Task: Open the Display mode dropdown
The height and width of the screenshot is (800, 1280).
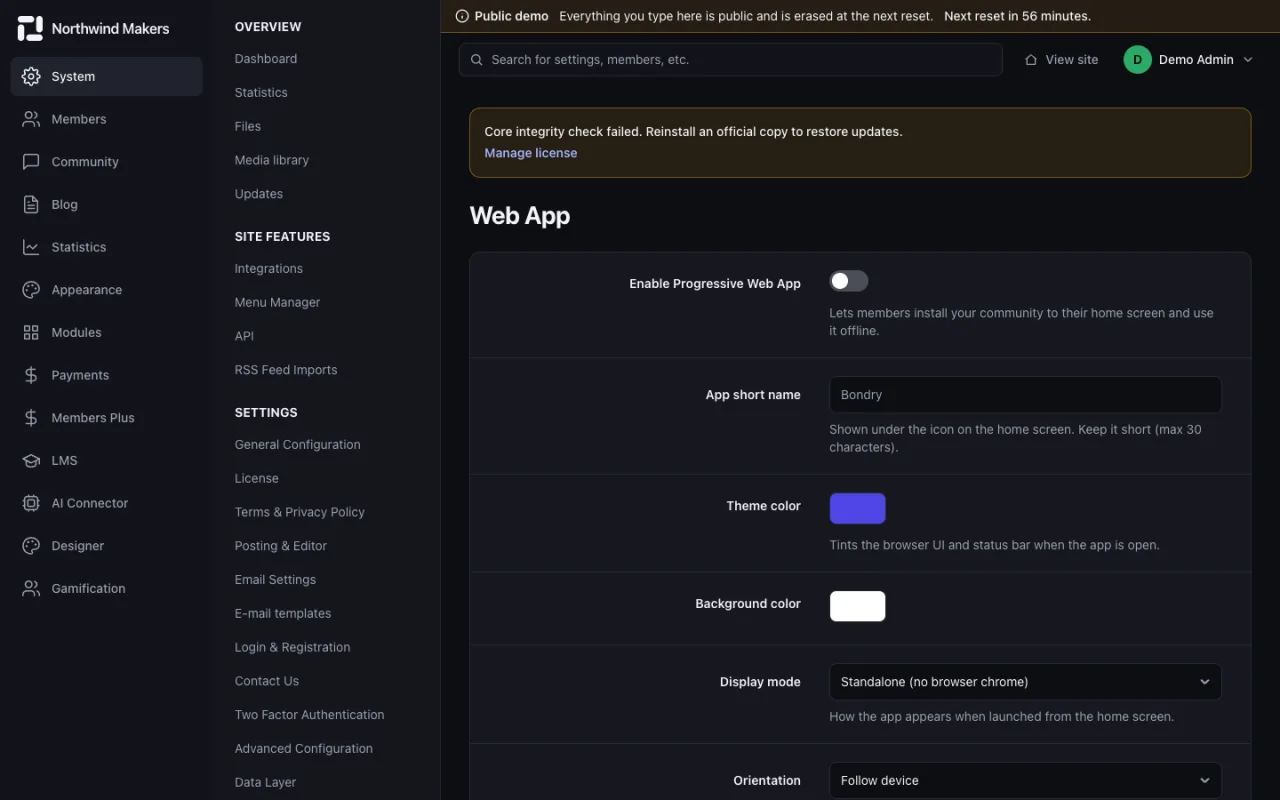Action: coord(1025,682)
